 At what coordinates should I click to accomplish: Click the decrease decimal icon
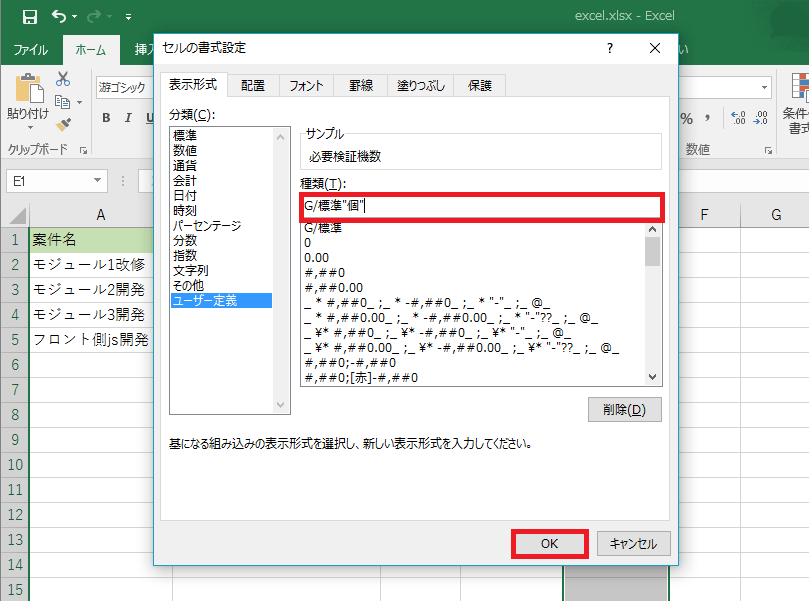click(761, 118)
